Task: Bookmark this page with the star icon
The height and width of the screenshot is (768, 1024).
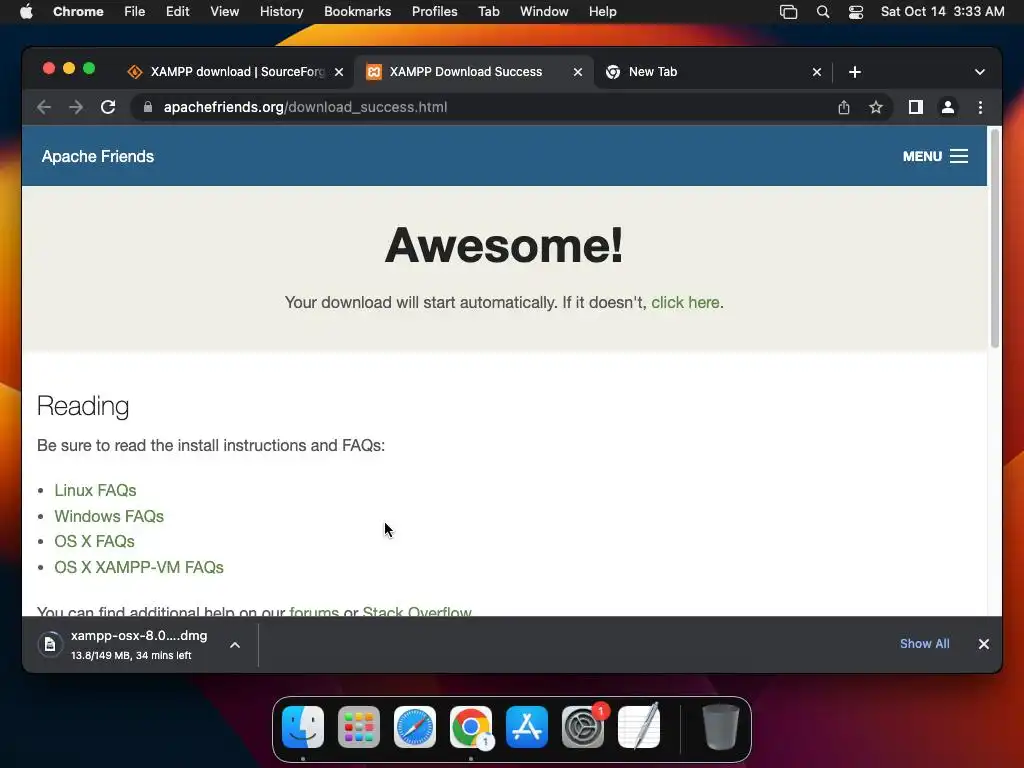Action: click(876, 107)
